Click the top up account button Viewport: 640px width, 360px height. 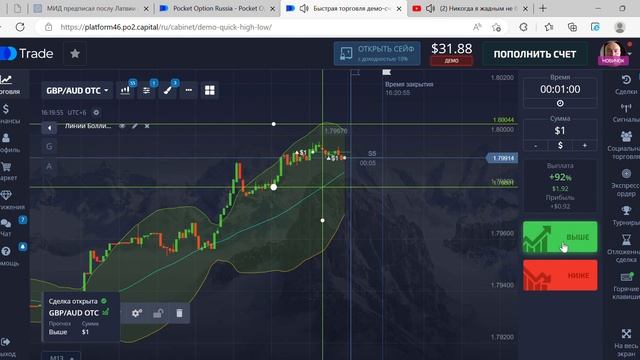point(535,54)
